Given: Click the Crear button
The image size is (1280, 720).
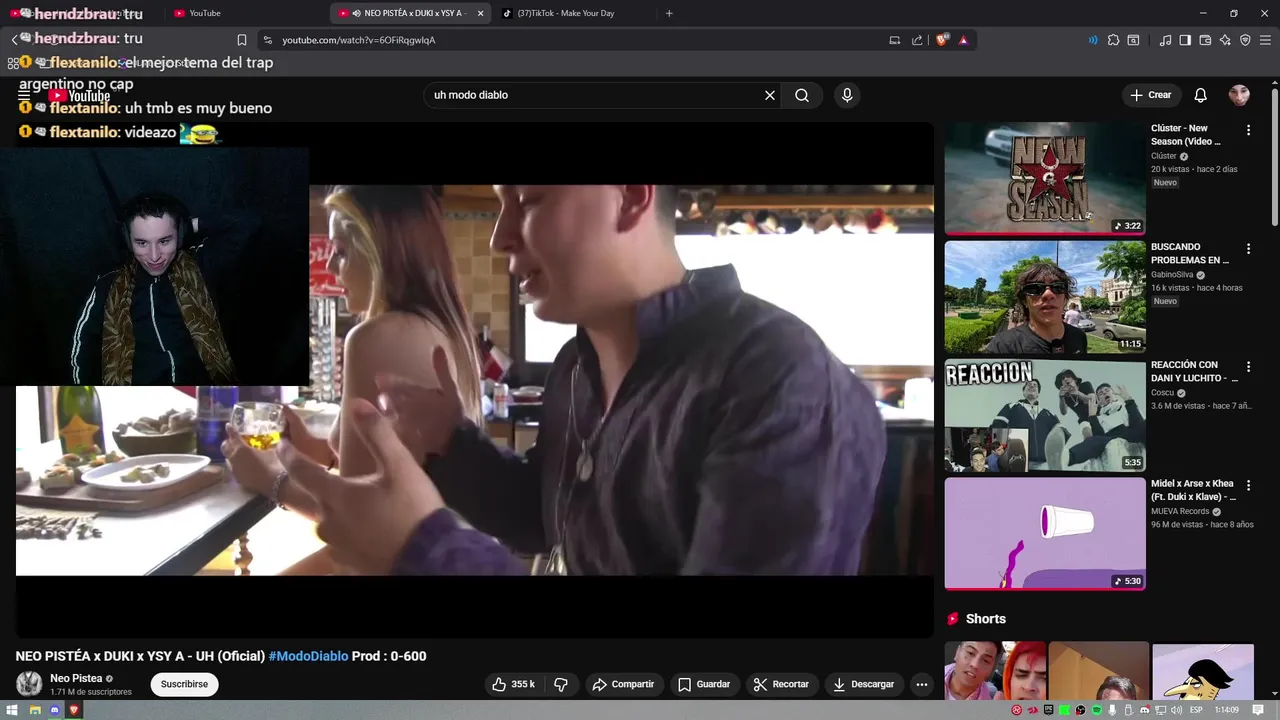Looking at the screenshot, I should (x=1151, y=95).
